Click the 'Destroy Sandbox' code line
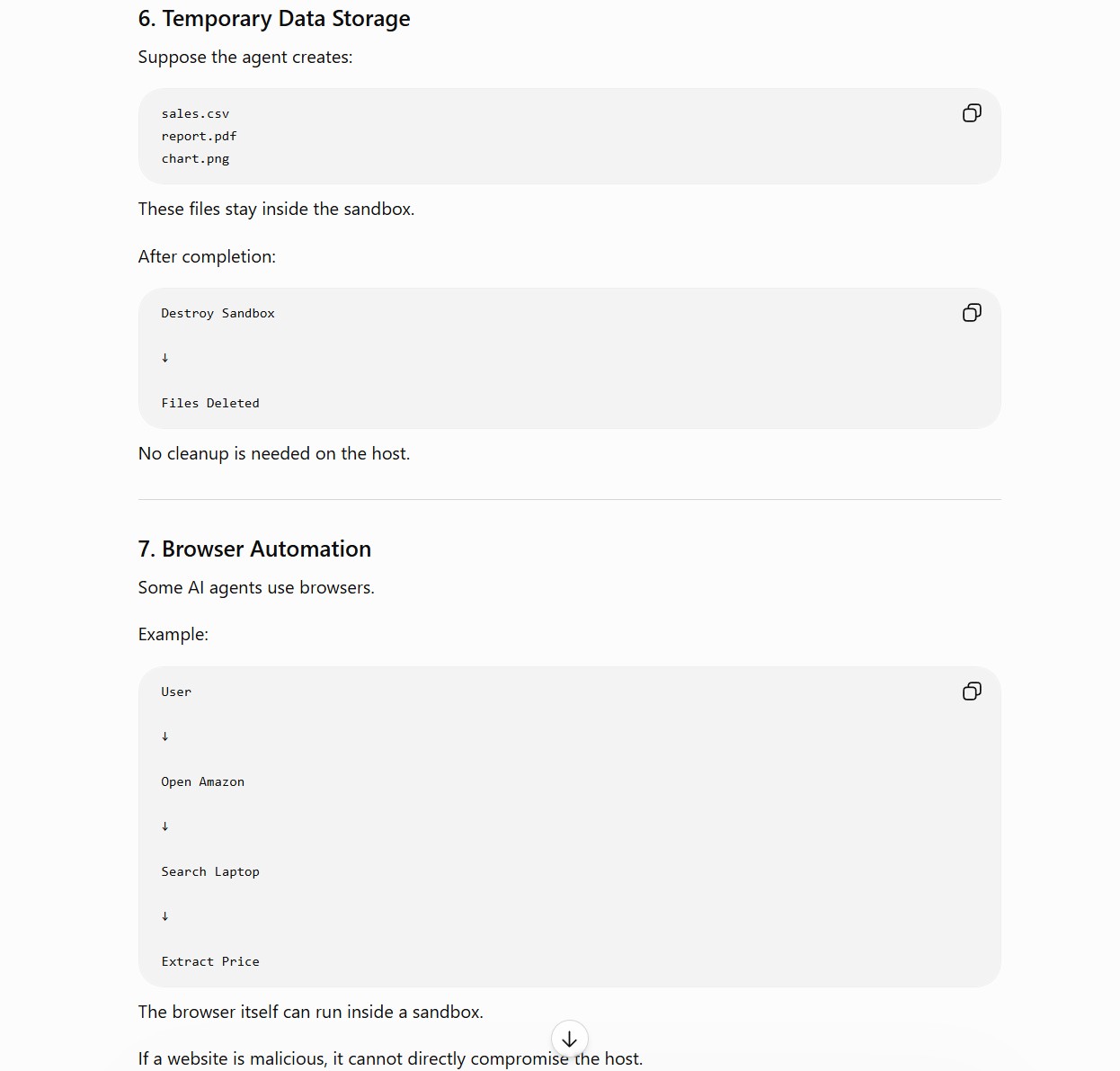The width and height of the screenshot is (1120, 1071). pyautogui.click(x=218, y=314)
